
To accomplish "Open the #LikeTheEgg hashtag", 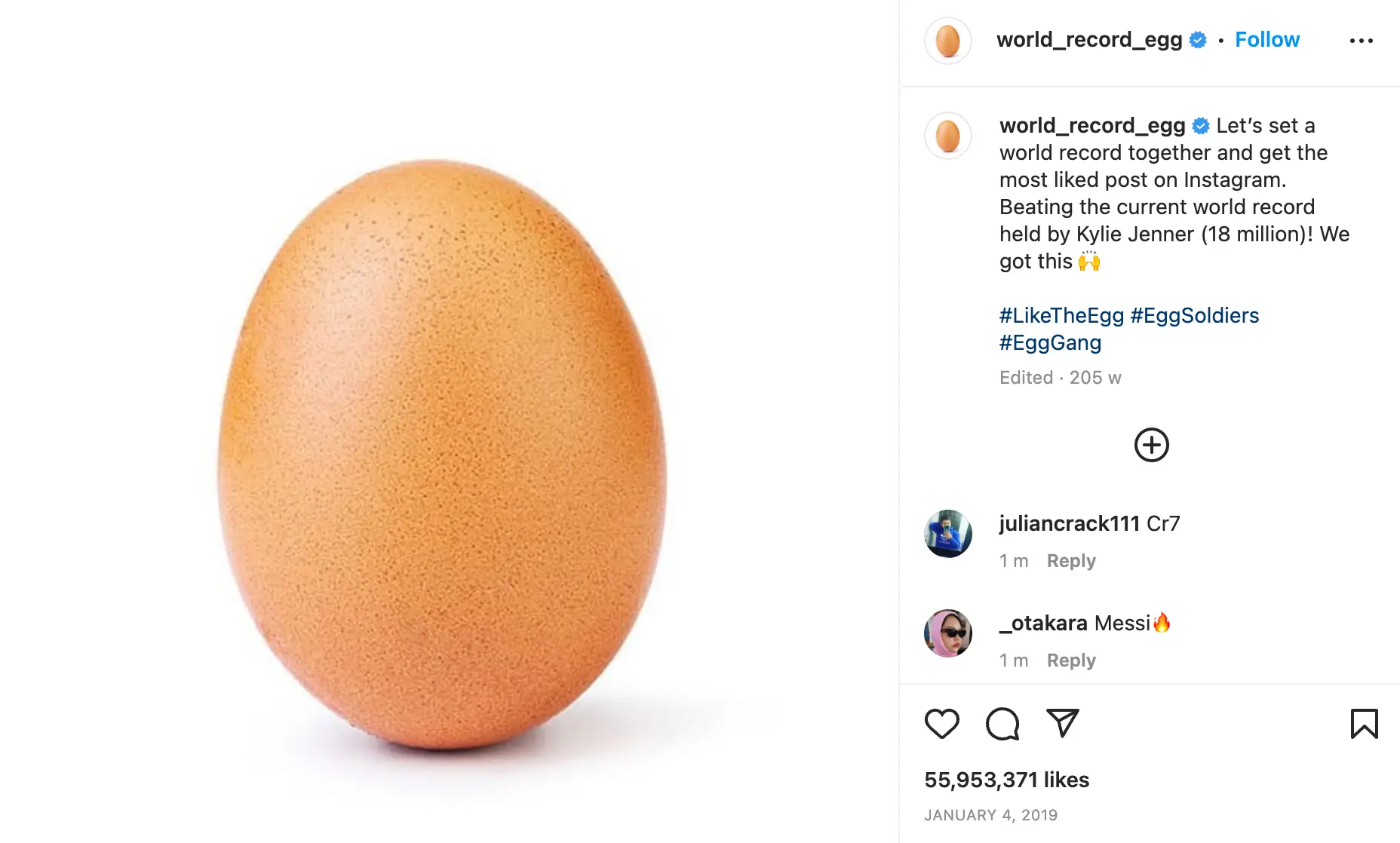I will pyautogui.click(x=1061, y=315).
